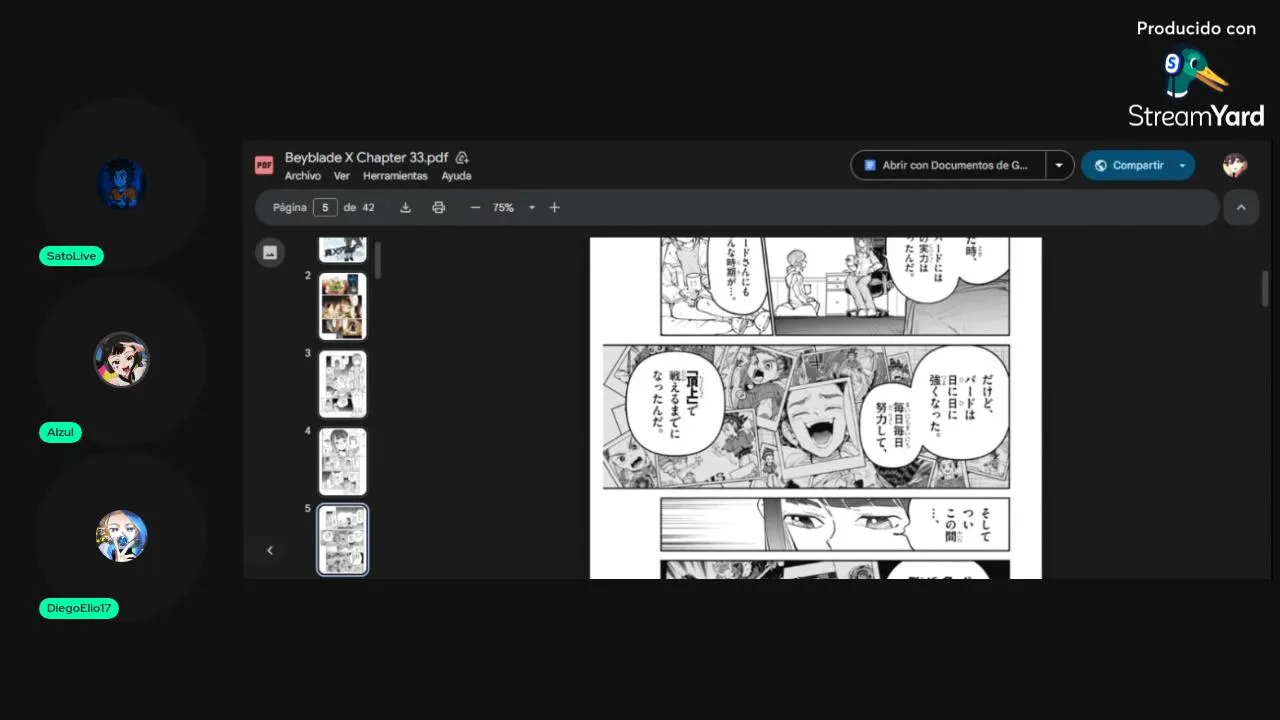
Task: Click the DiegoElio17 name label
Action: [x=79, y=608]
